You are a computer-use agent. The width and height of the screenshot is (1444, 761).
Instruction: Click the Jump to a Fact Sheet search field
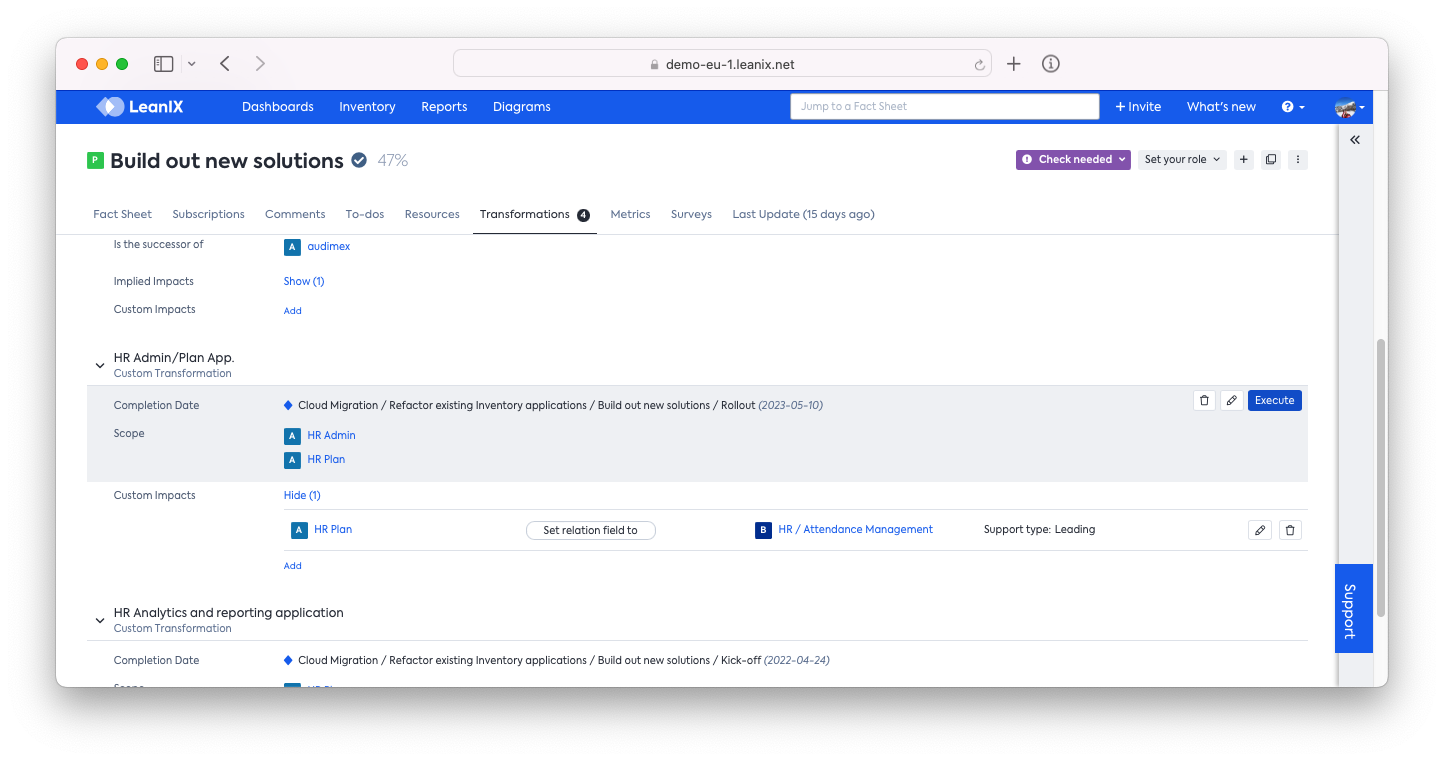point(945,107)
